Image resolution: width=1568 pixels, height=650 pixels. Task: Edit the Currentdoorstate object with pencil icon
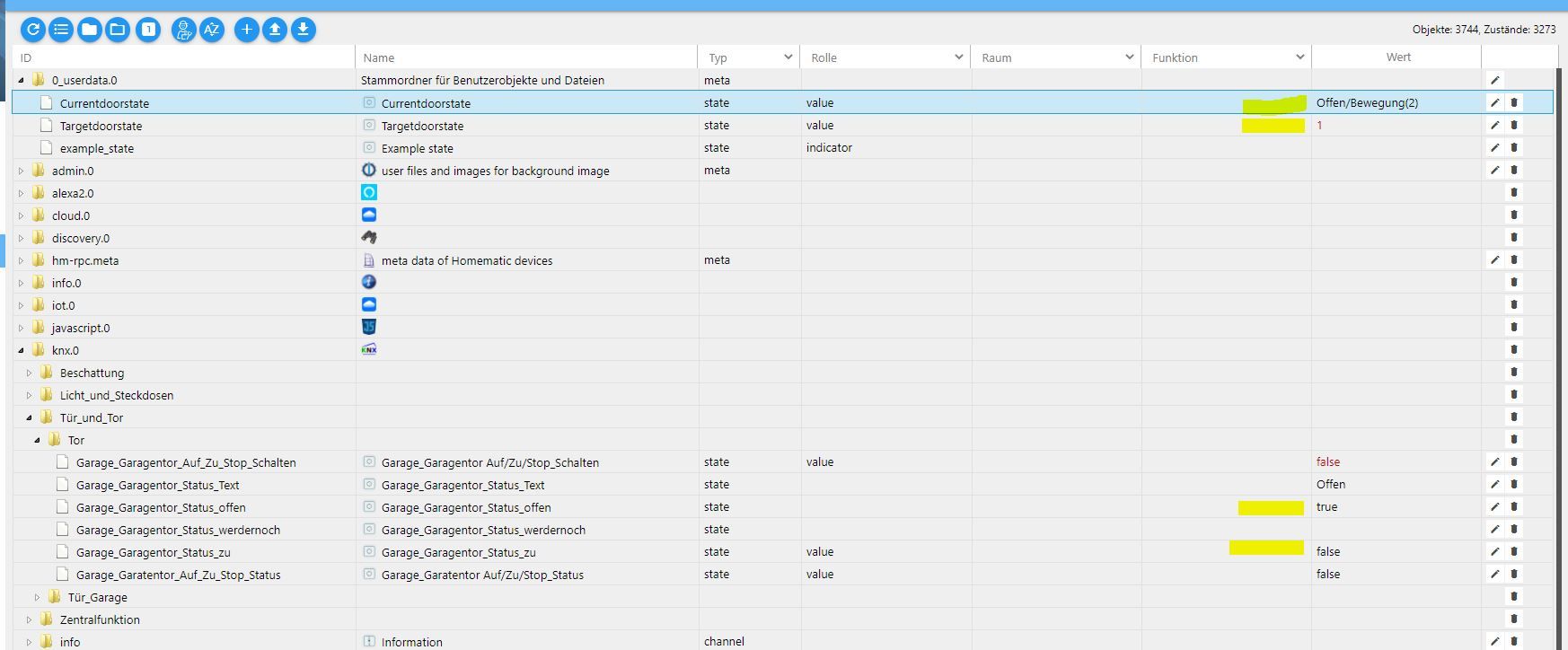pyautogui.click(x=1495, y=102)
